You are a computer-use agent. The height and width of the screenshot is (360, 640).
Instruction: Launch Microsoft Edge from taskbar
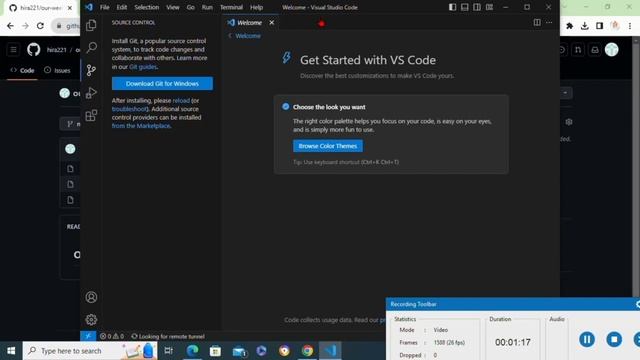click(192, 351)
